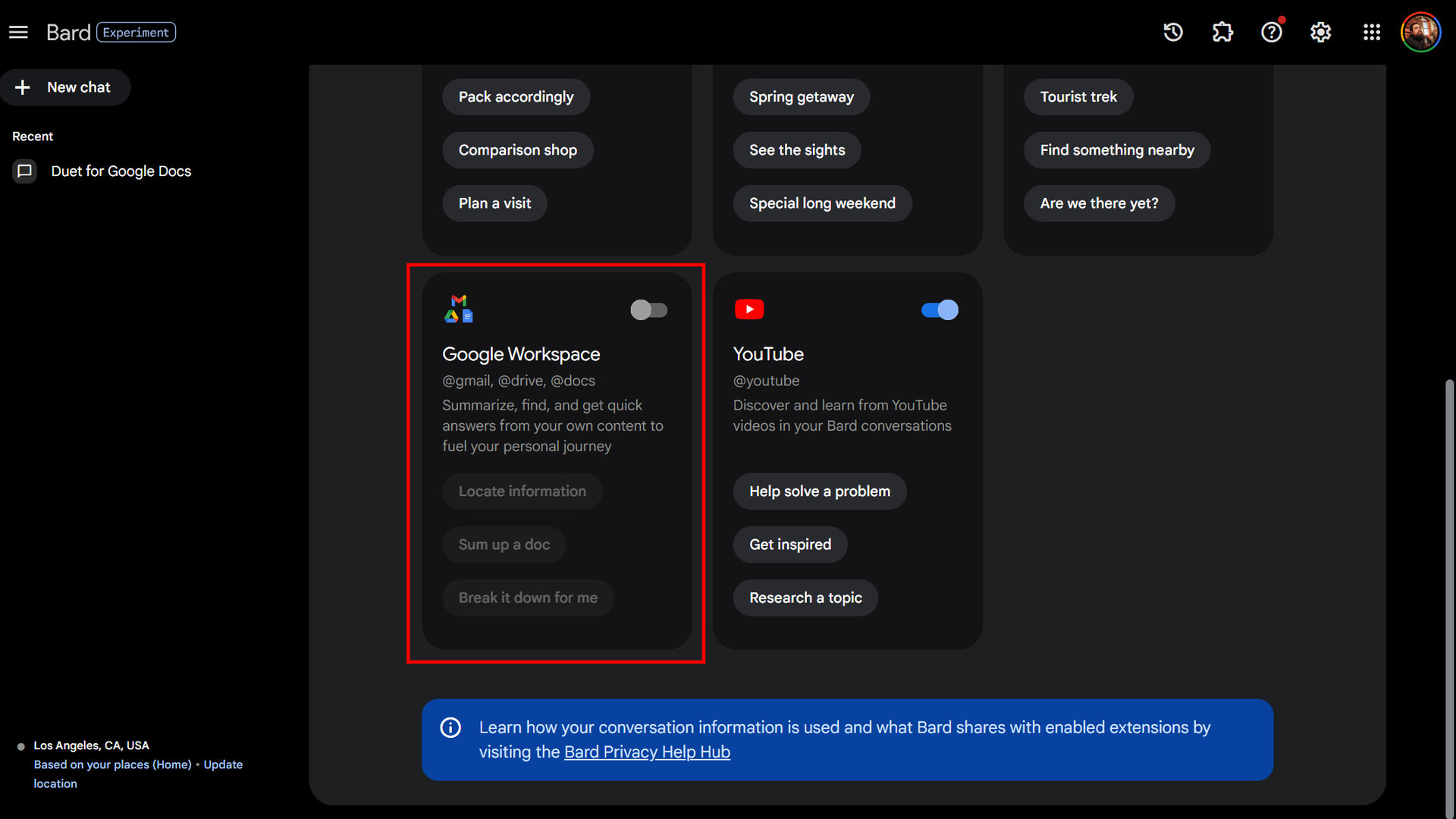Enable the Google Workspace extension toggle

pos(649,310)
